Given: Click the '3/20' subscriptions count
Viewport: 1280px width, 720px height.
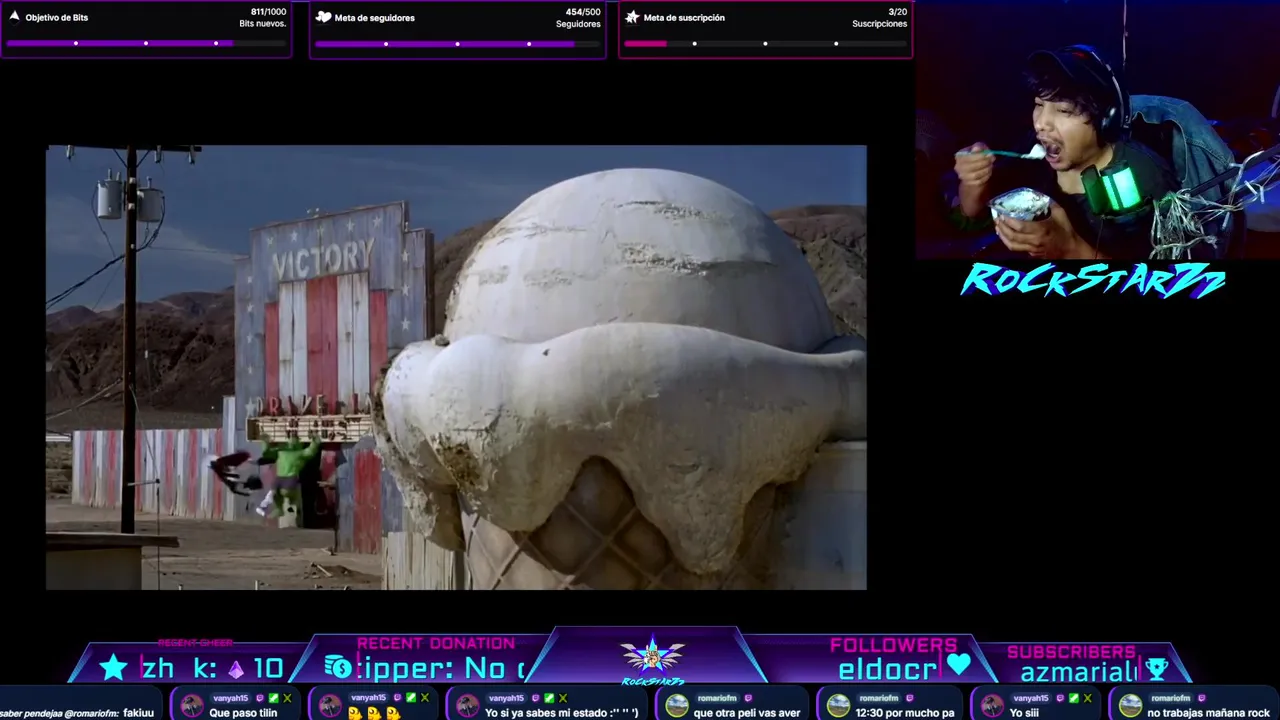Looking at the screenshot, I should pyautogui.click(x=897, y=12).
